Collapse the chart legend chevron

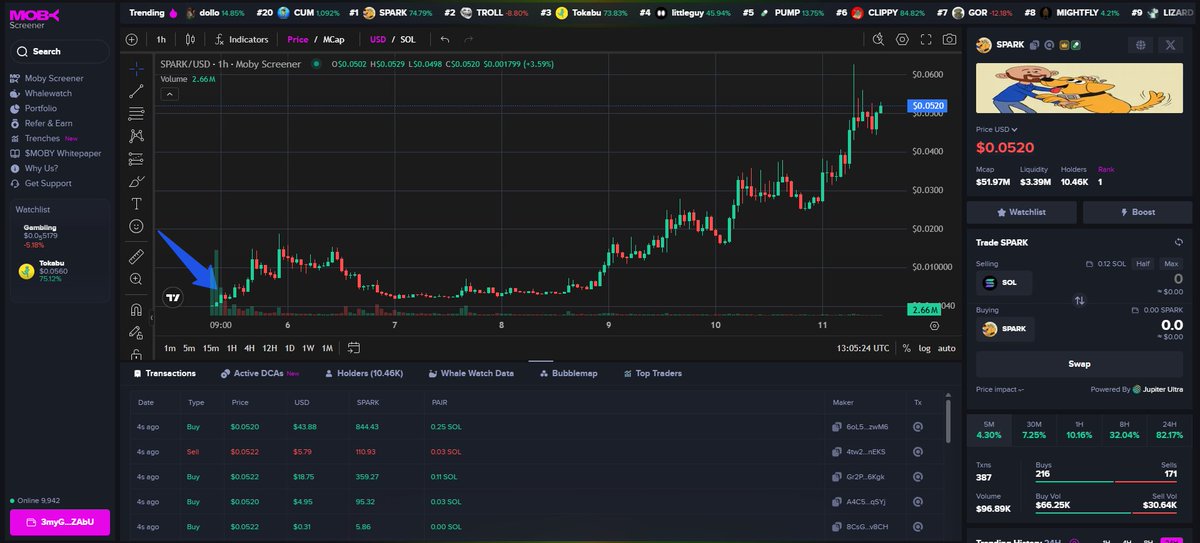coord(169,94)
